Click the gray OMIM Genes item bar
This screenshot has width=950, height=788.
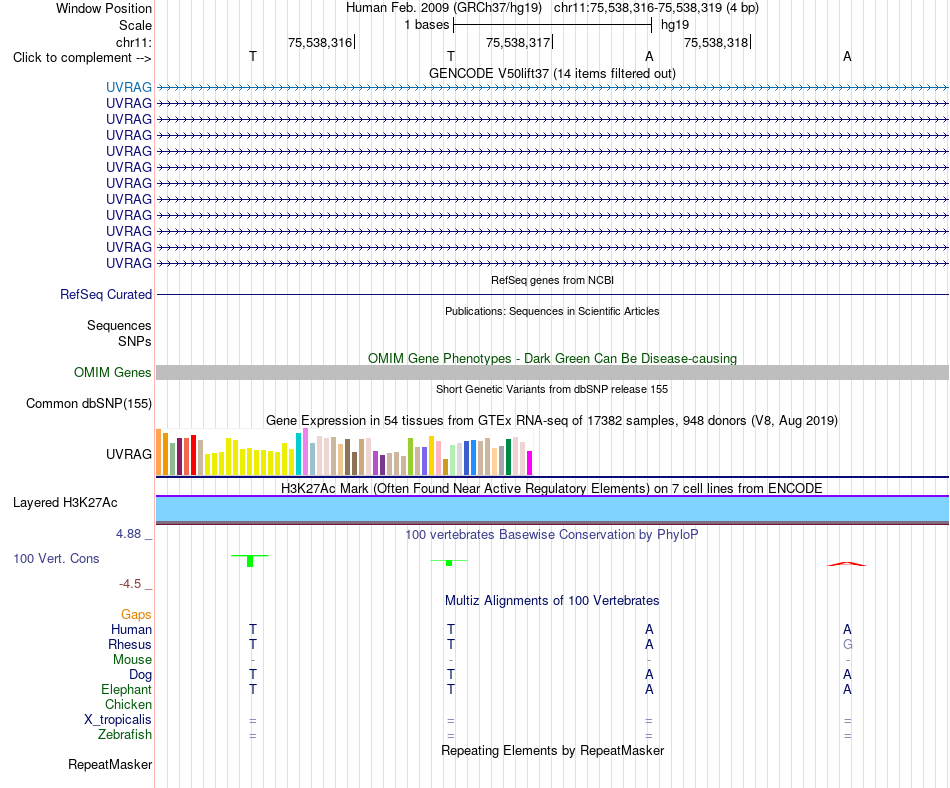pyautogui.click(x=552, y=372)
